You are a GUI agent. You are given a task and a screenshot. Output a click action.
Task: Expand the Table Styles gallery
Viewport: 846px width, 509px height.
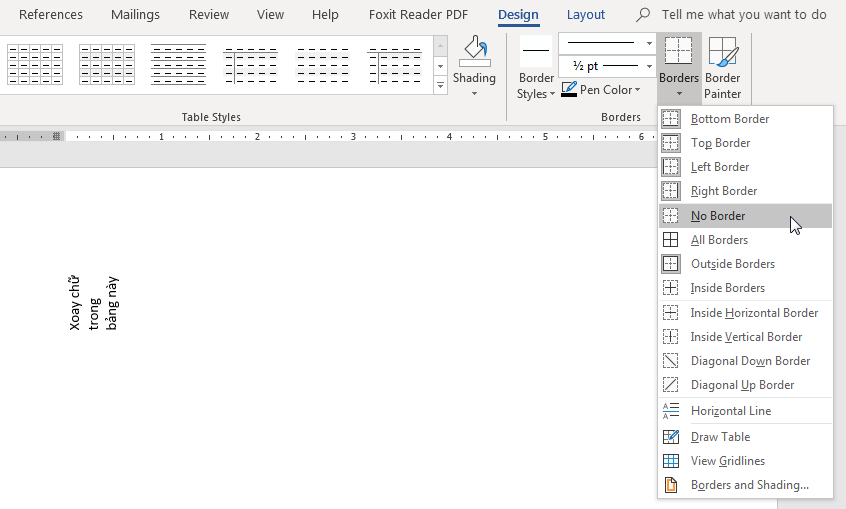click(x=441, y=86)
